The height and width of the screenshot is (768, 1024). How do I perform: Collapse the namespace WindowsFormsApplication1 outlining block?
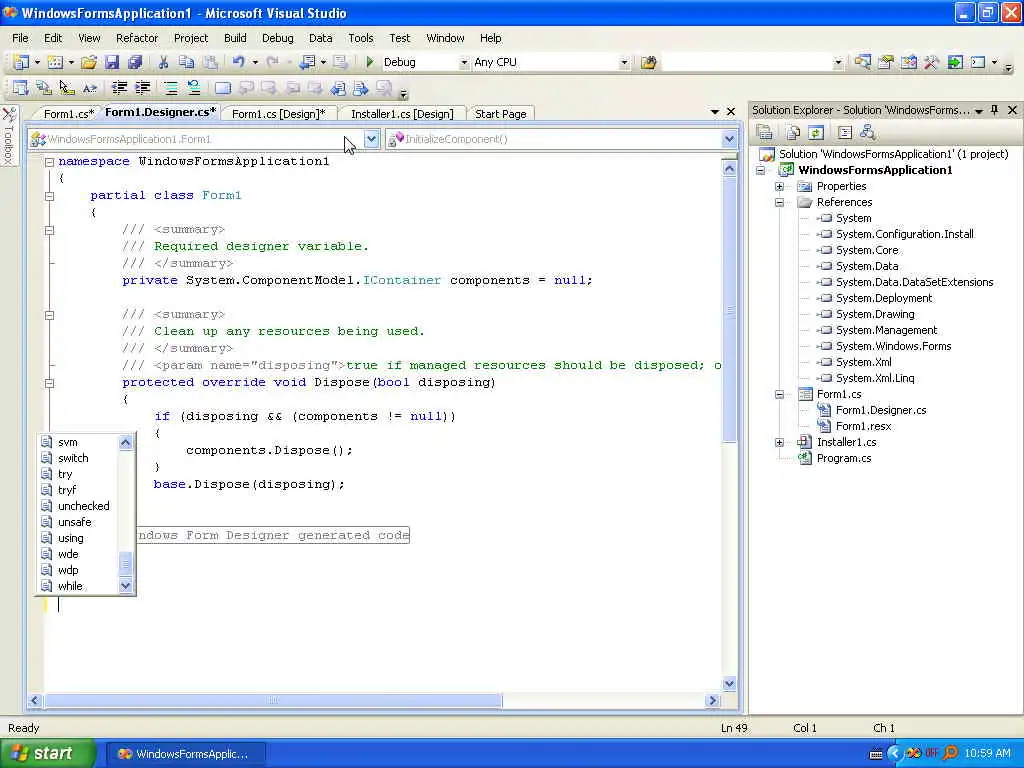tap(50, 162)
